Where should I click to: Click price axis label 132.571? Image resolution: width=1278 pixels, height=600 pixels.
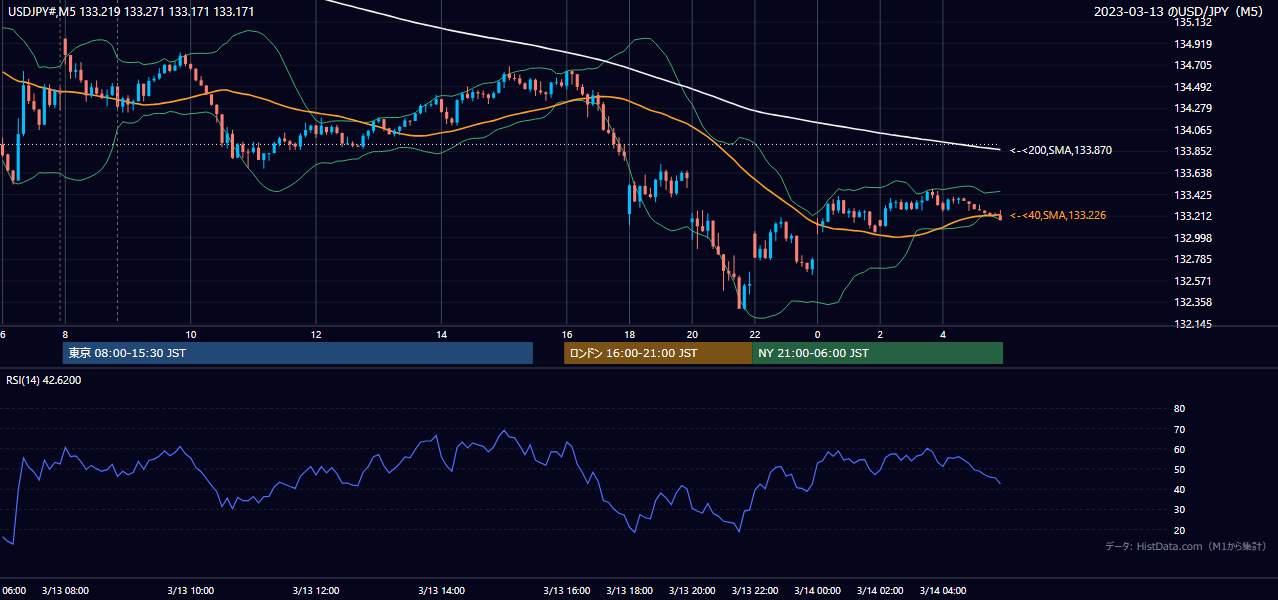point(1193,281)
